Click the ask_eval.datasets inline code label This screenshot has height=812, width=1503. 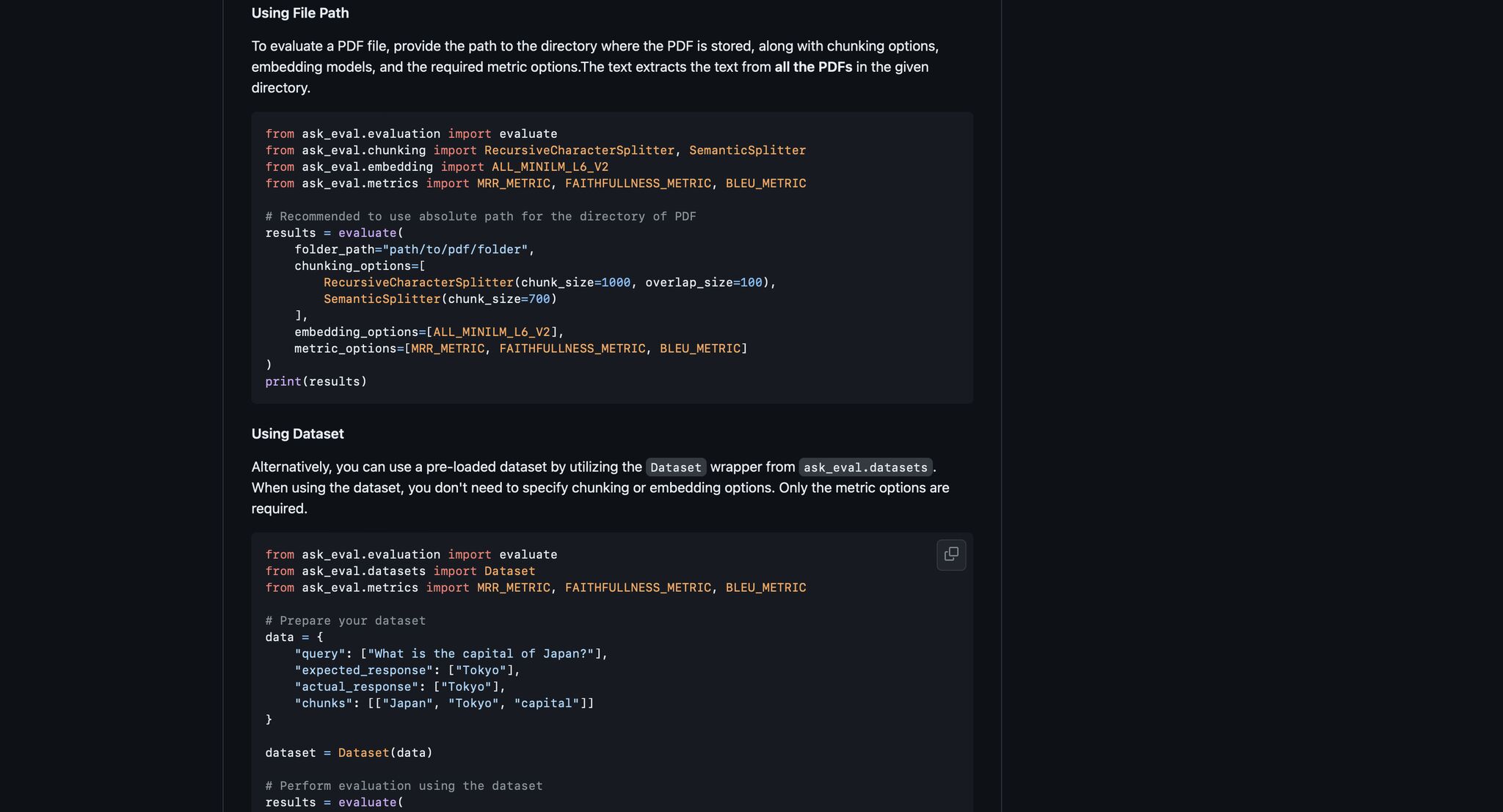click(x=865, y=467)
